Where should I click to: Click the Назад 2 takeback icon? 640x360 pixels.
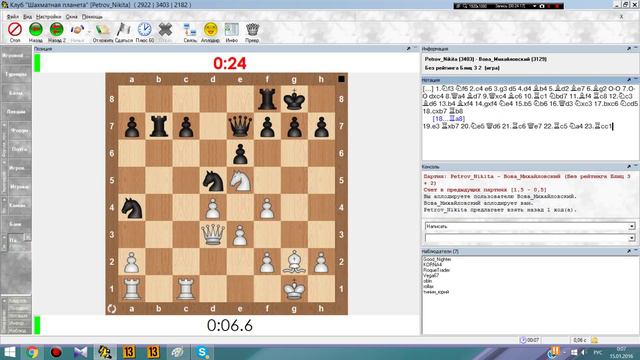pos(56,30)
